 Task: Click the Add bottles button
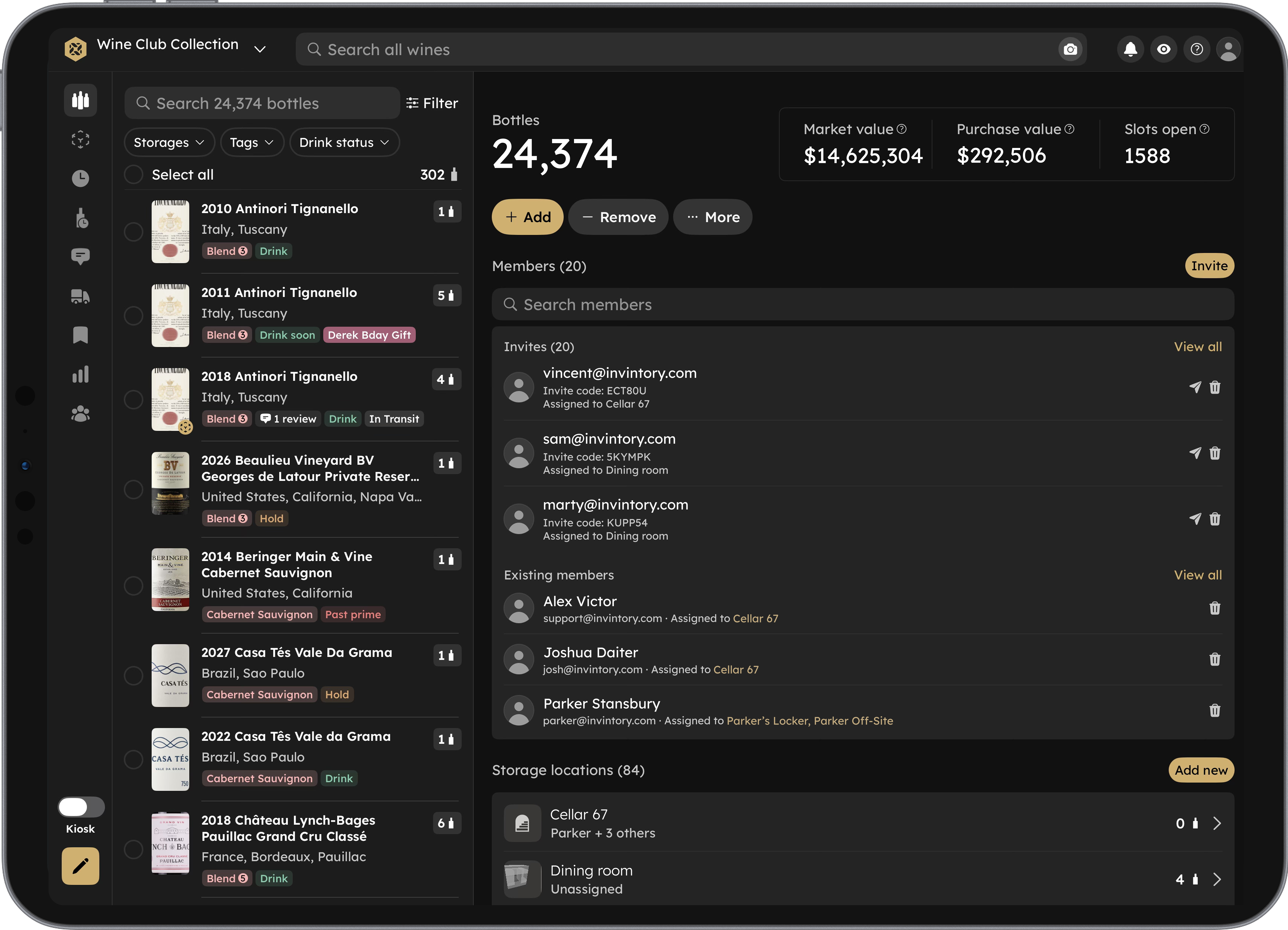tap(528, 217)
